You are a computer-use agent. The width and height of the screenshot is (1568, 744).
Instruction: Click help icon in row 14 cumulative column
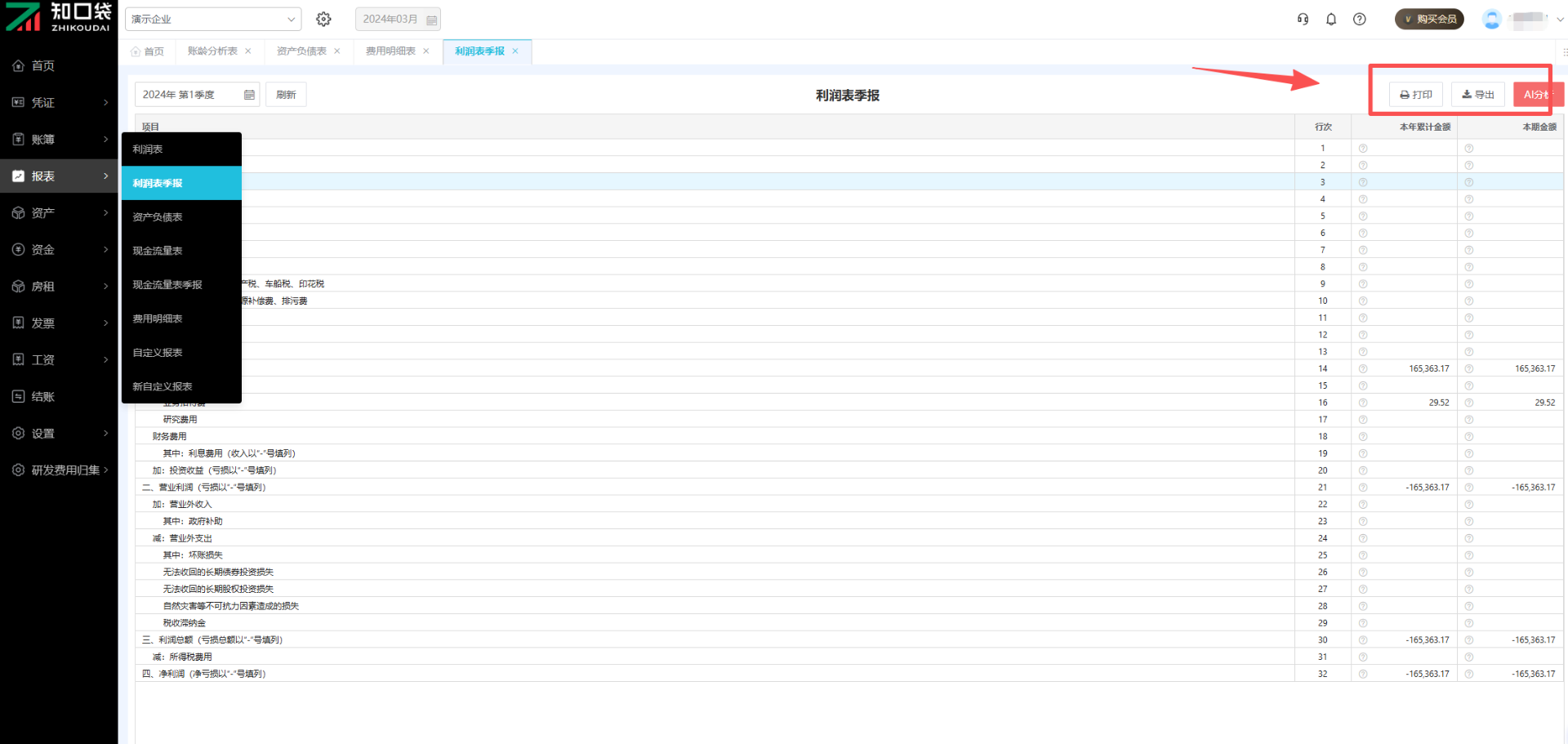(1363, 369)
